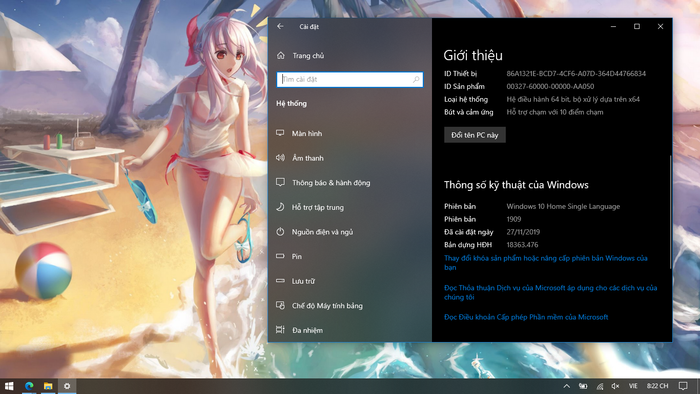Click the search magnifier icon
700x394 pixels.
point(416,79)
